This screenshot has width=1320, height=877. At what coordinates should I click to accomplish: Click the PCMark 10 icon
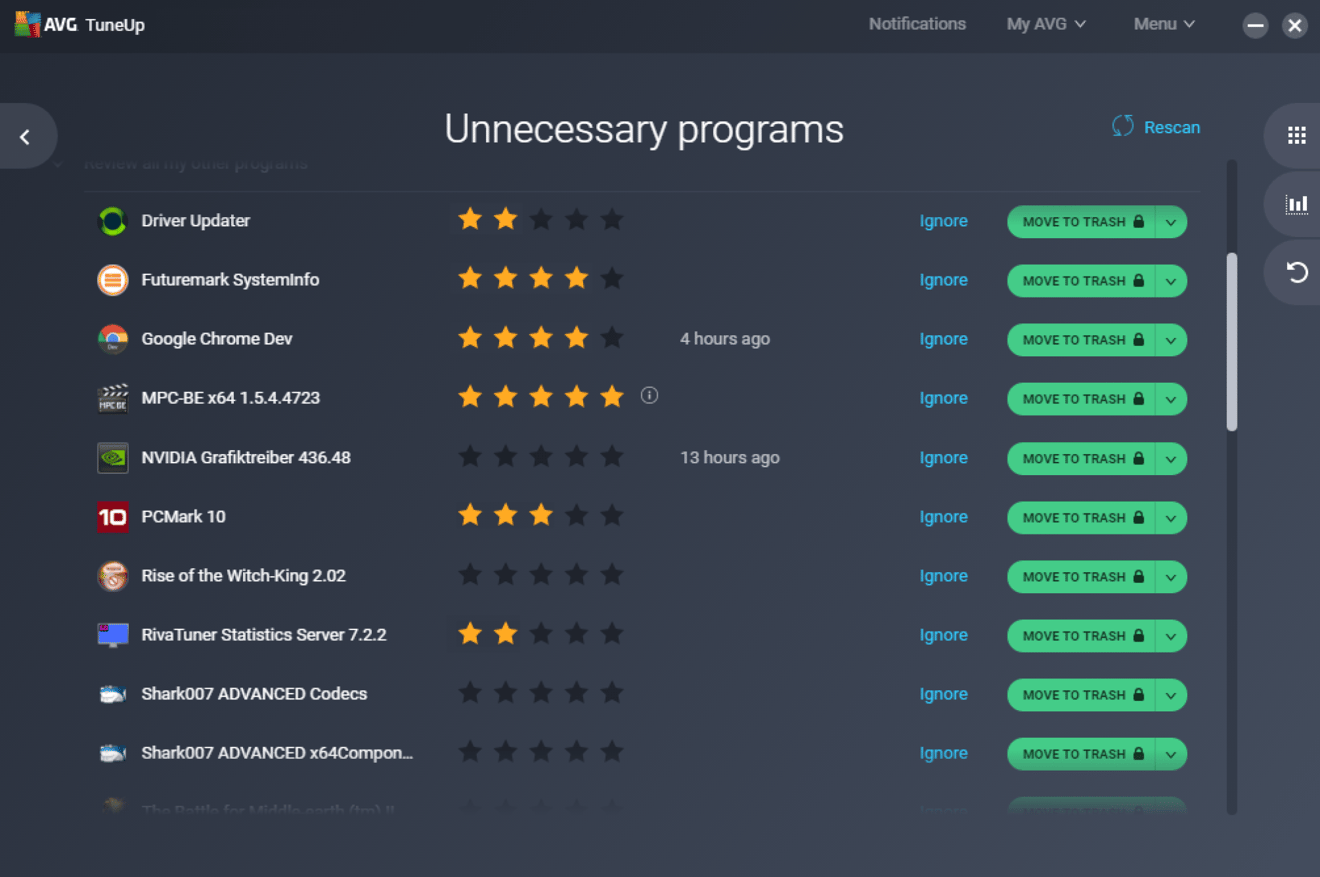[112, 517]
